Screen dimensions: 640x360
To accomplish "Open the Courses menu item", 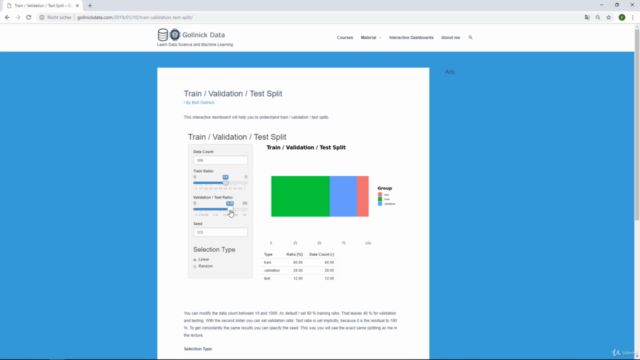I will click(x=345, y=38).
